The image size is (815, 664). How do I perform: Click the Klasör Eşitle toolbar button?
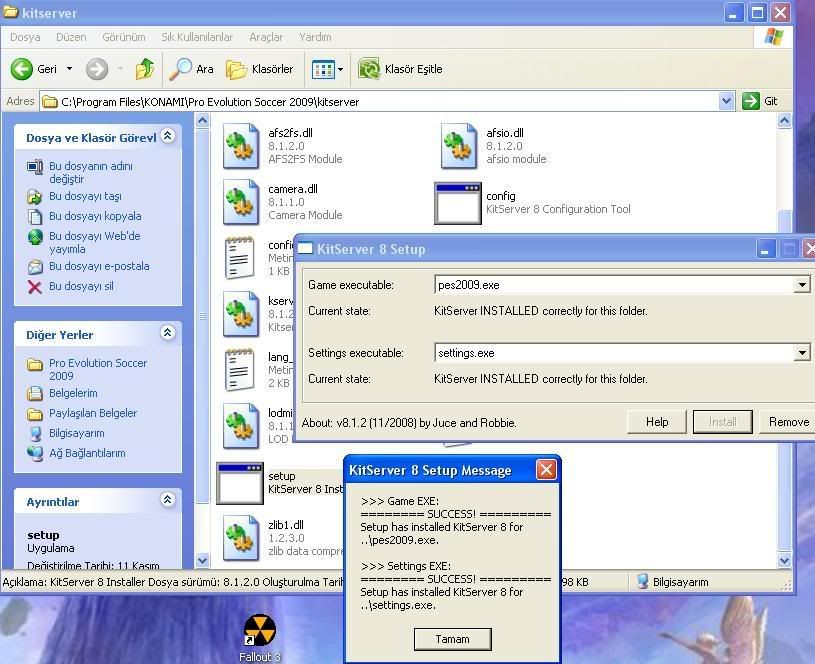[x=400, y=69]
